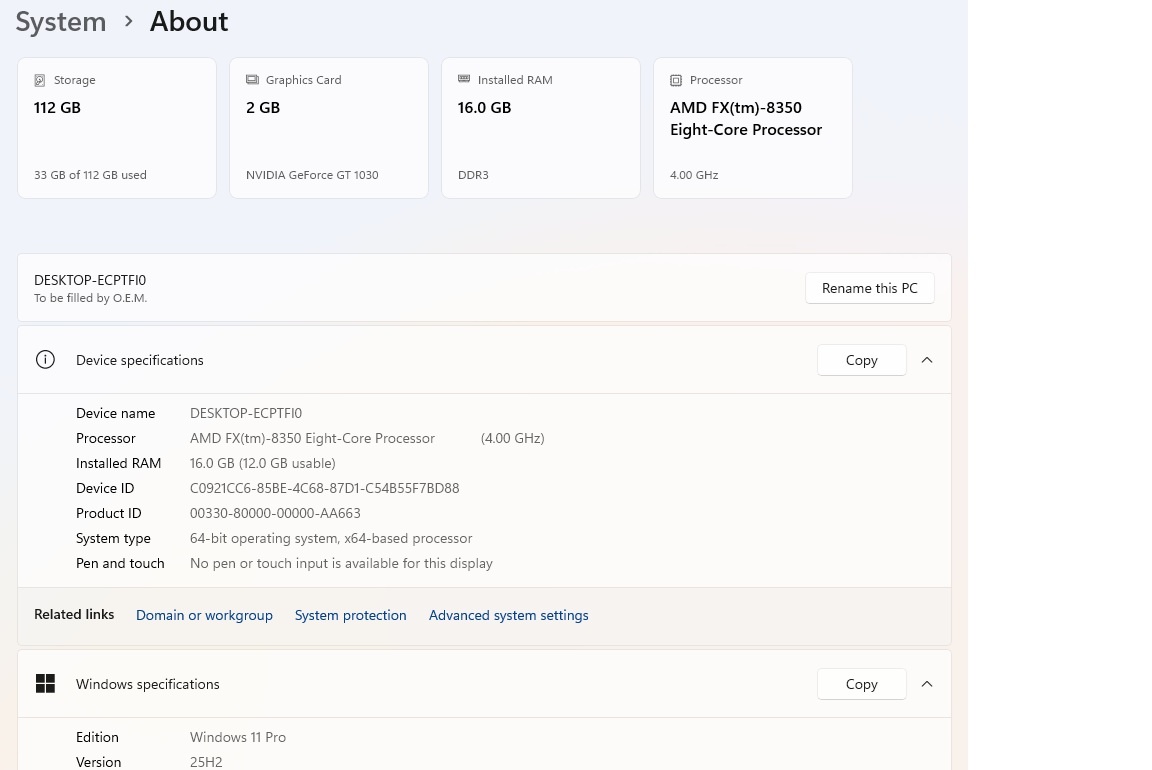Click the Windows 11 Pro edition value

(238, 737)
